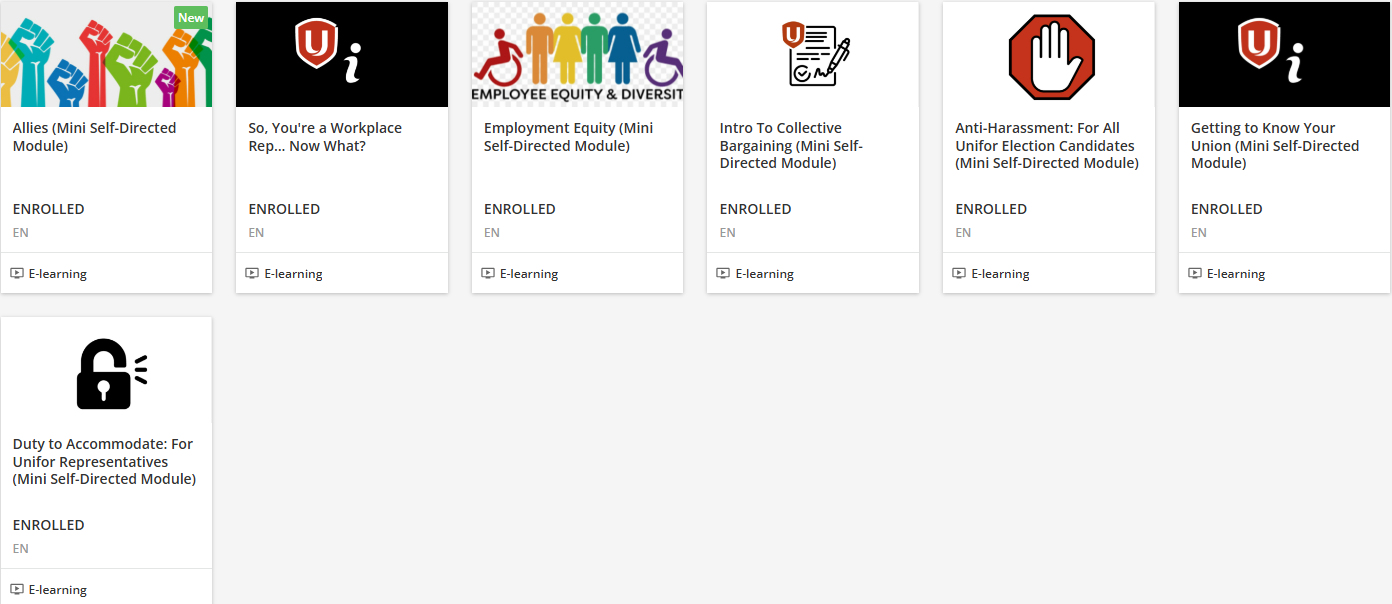Image resolution: width=1392 pixels, height=604 pixels.
Task: Open the E-learning icon under Collective Bargaining module
Action: pyautogui.click(x=724, y=272)
